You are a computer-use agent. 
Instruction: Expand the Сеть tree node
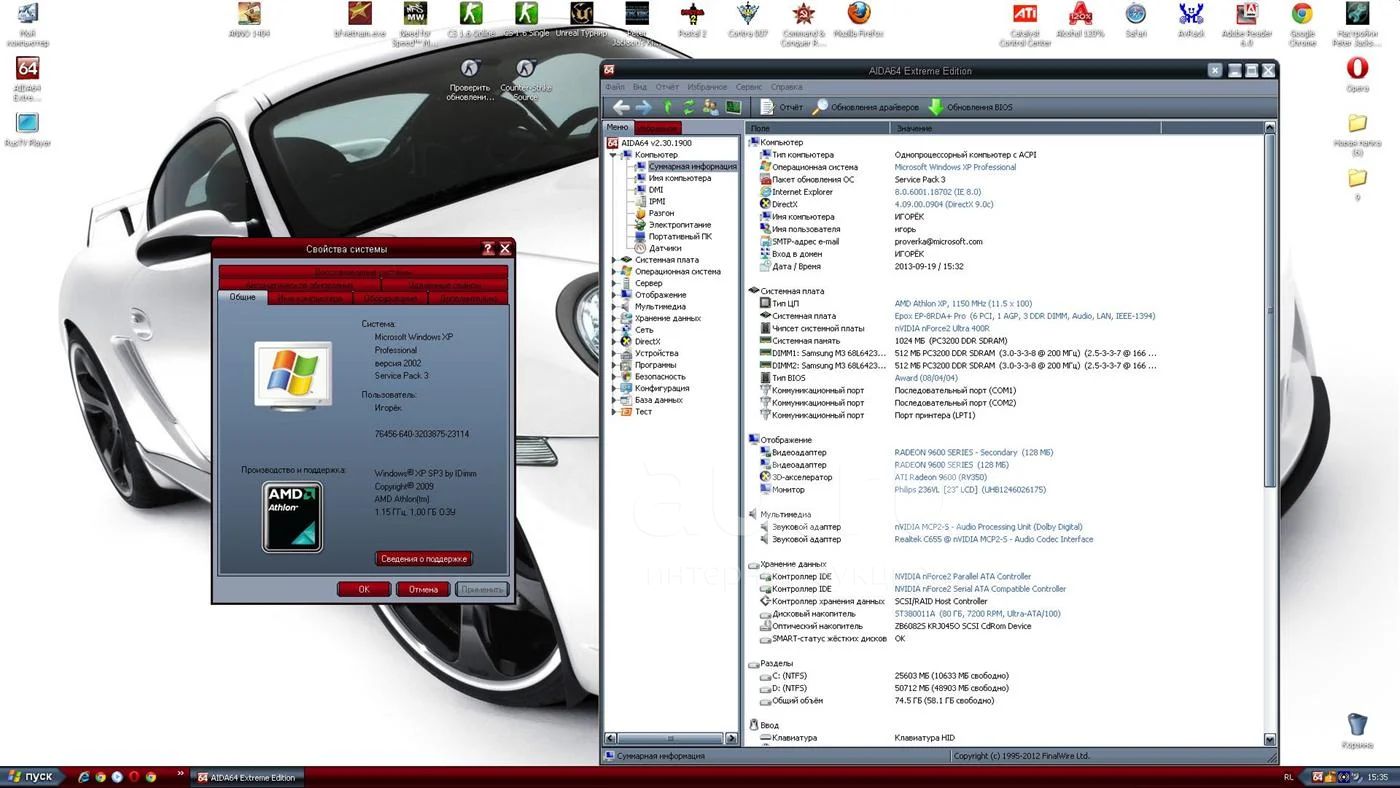pyautogui.click(x=614, y=330)
